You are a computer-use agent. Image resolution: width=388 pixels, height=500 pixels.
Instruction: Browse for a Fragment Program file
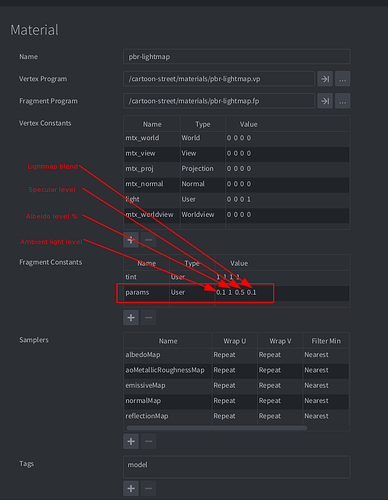(342, 101)
